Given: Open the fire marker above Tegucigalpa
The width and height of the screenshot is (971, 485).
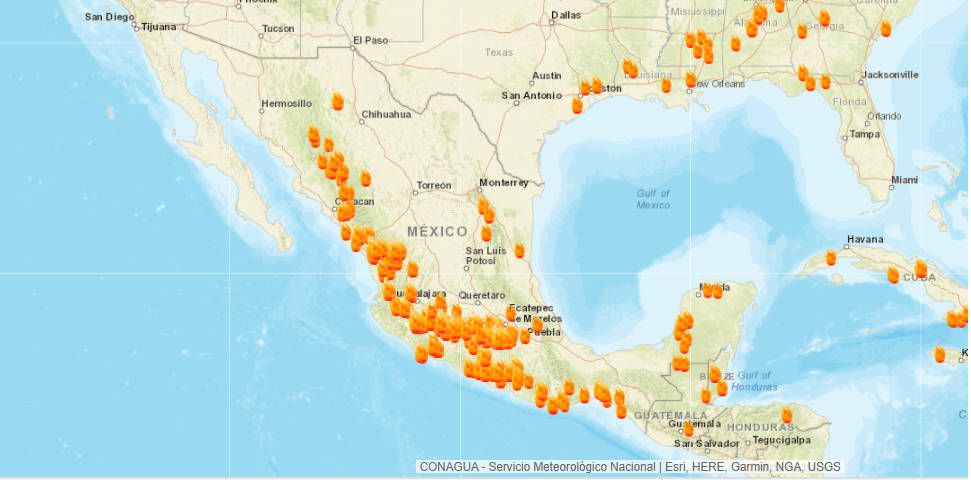Looking at the screenshot, I should [x=787, y=414].
